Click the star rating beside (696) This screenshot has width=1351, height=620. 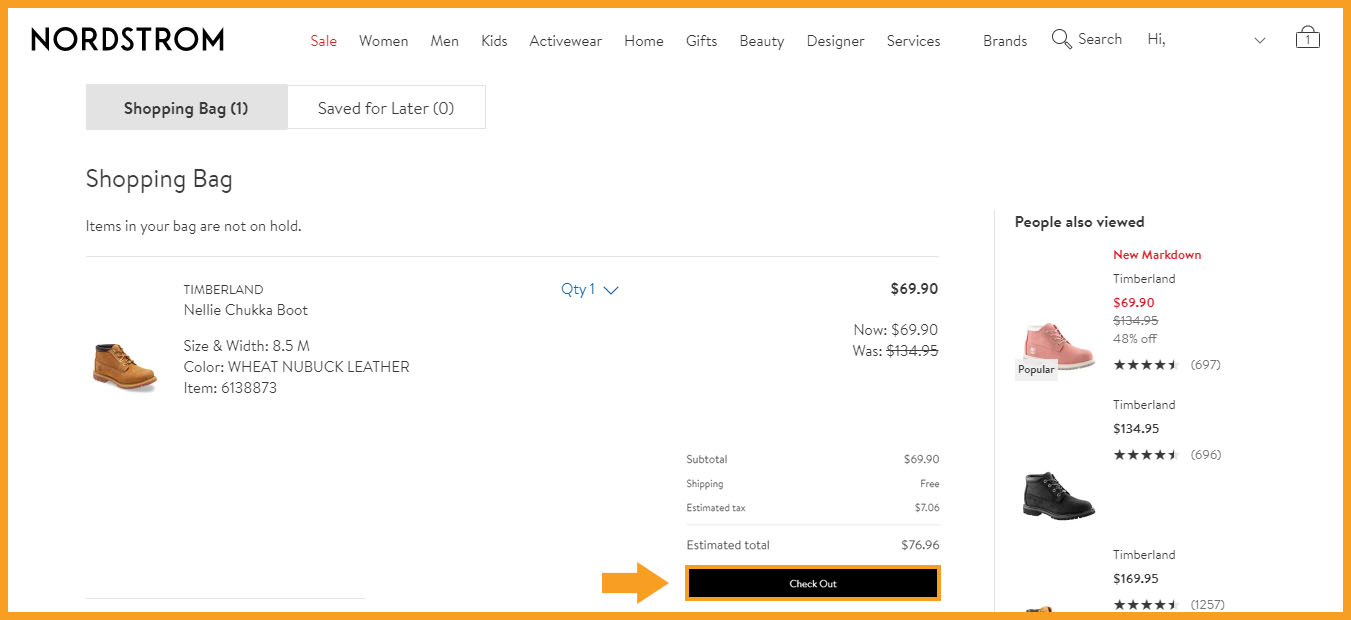[1146, 455]
